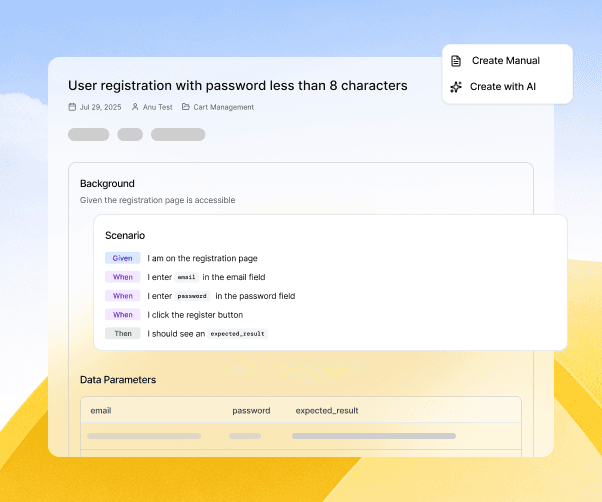
Task: Click the person icon before Anu Test
Action: (x=135, y=107)
